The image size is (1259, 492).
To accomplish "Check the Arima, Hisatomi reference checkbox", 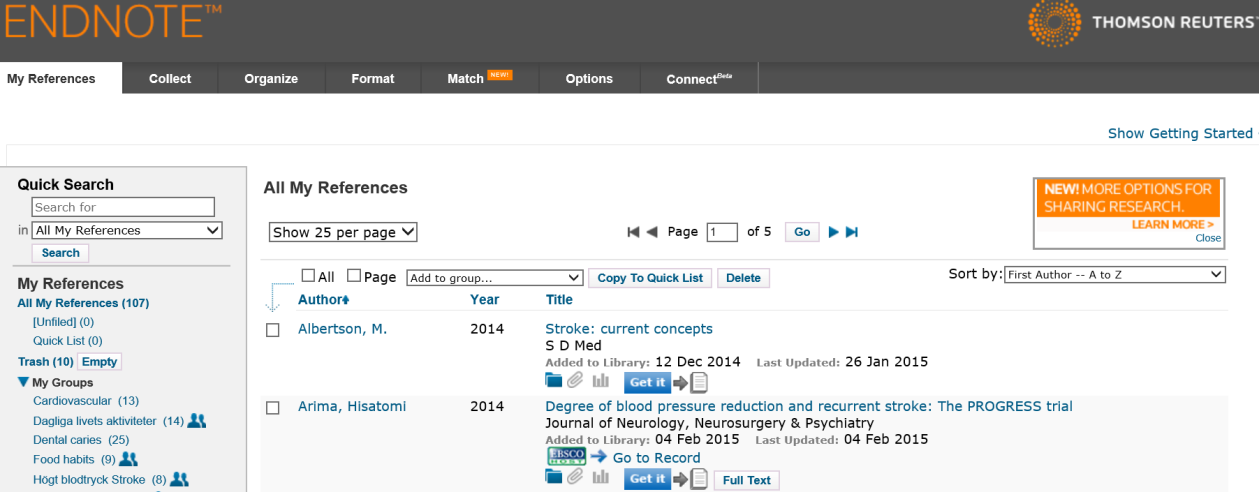I will pyautogui.click(x=273, y=407).
